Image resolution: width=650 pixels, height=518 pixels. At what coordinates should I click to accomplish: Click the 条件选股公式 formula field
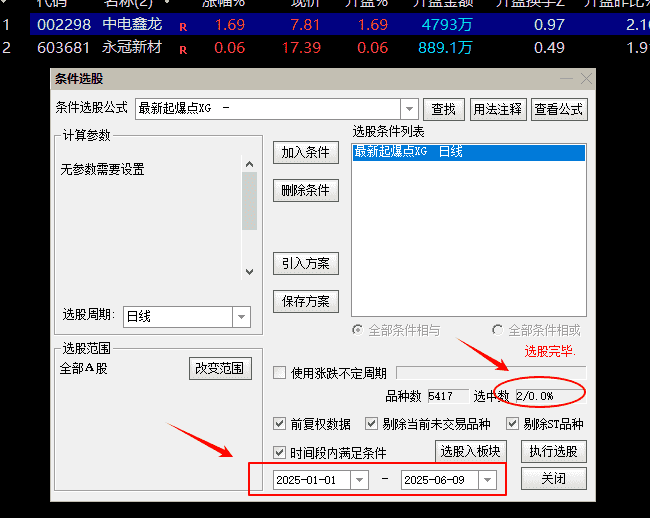pos(268,109)
